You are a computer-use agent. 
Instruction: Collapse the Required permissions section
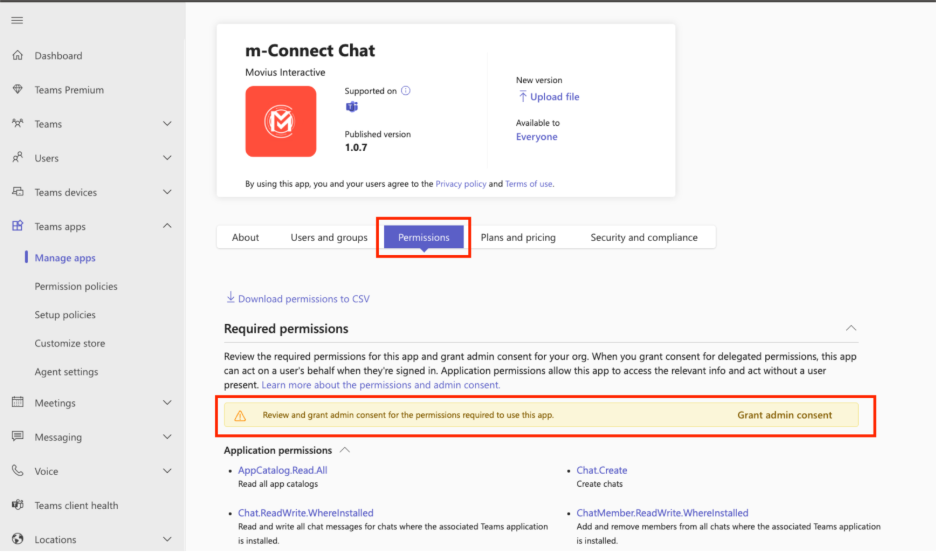pyautogui.click(x=851, y=328)
